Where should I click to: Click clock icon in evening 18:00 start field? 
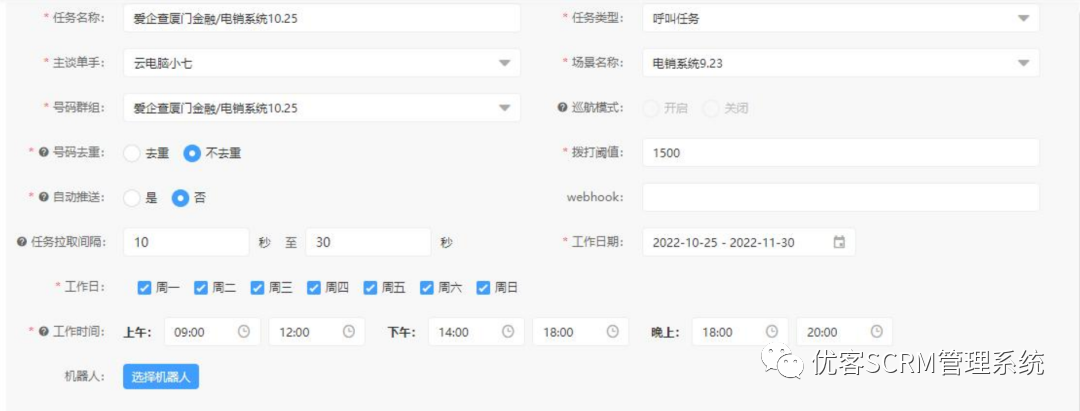click(772, 331)
